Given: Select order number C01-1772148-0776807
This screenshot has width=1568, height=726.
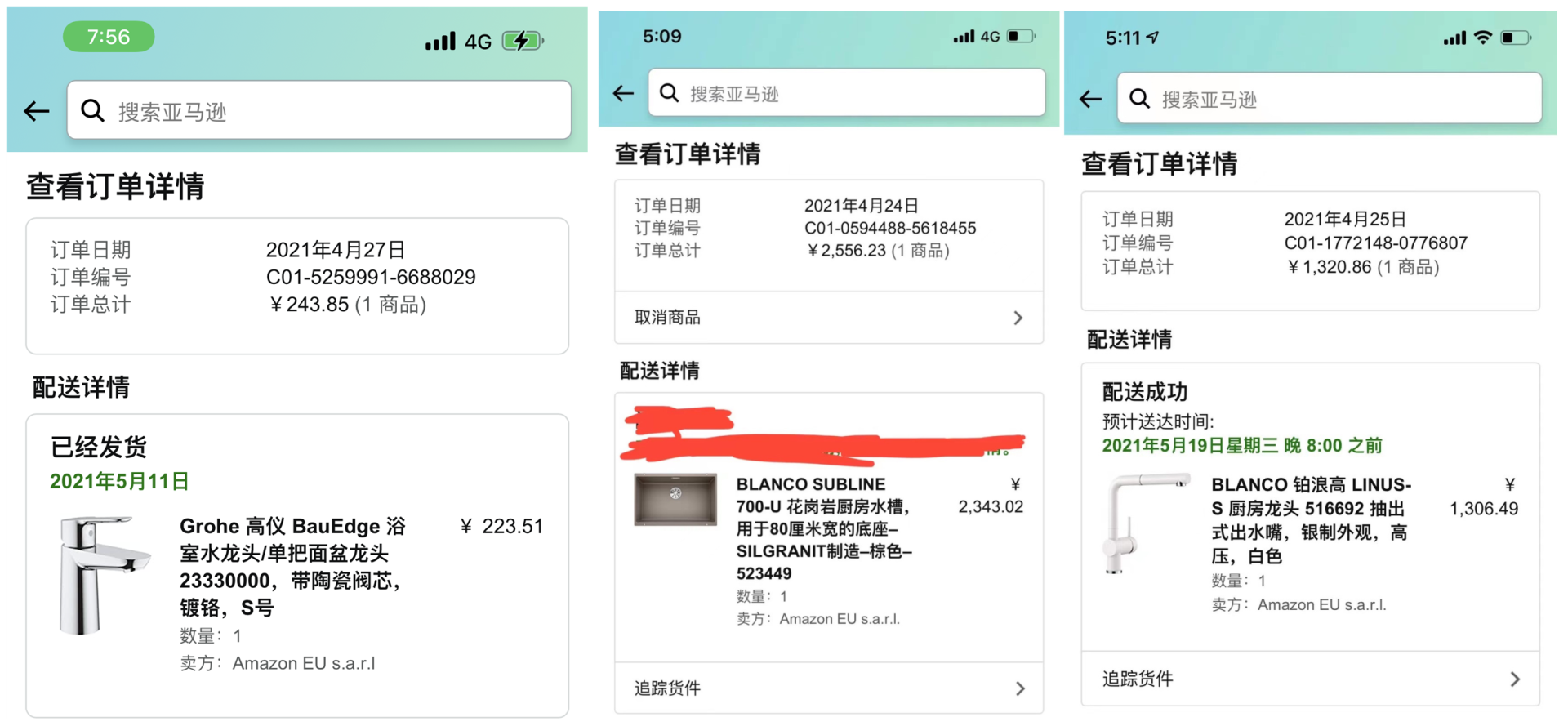Looking at the screenshot, I should pyautogui.click(x=1376, y=243).
